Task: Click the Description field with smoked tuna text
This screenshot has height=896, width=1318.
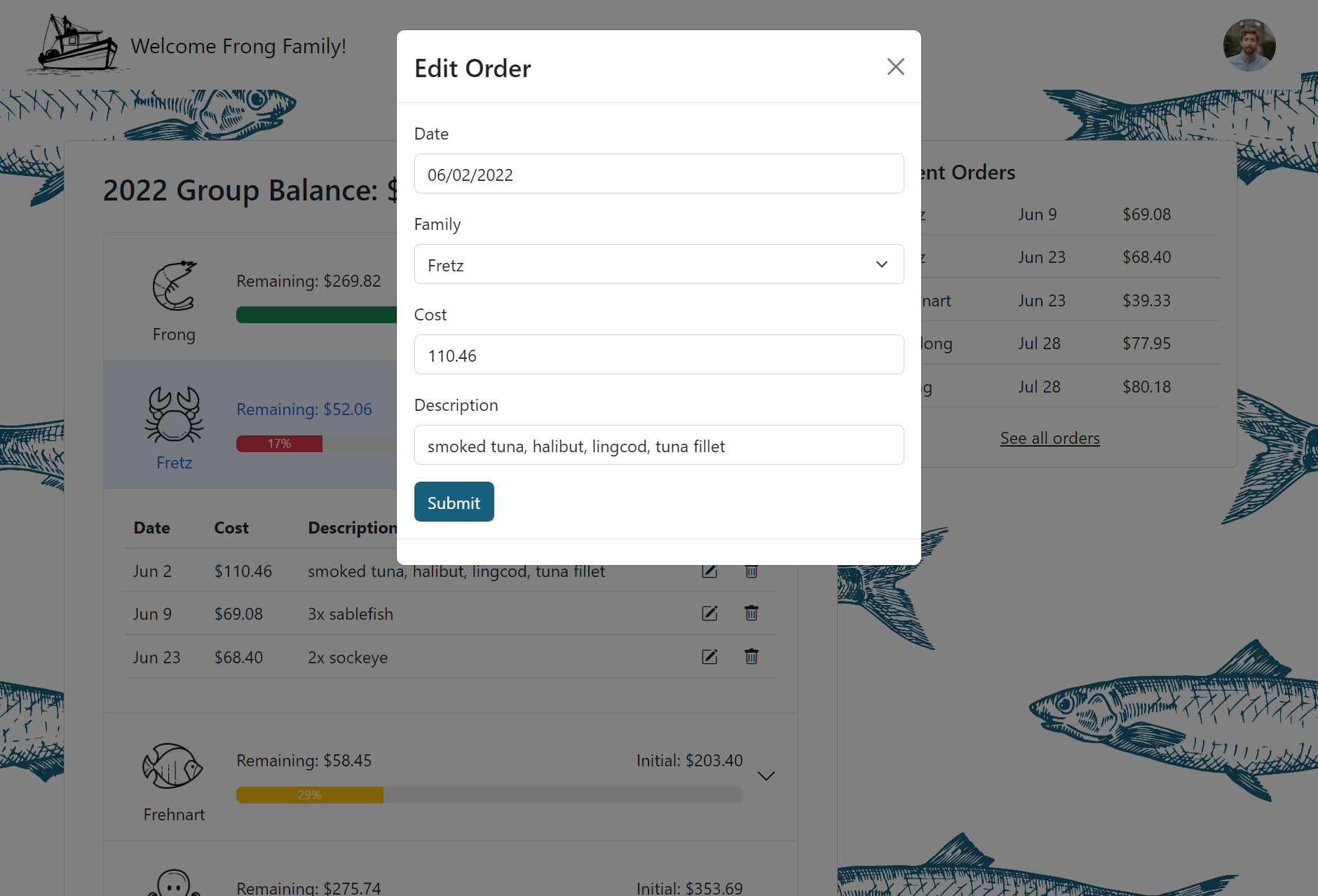Action: pyautogui.click(x=658, y=445)
